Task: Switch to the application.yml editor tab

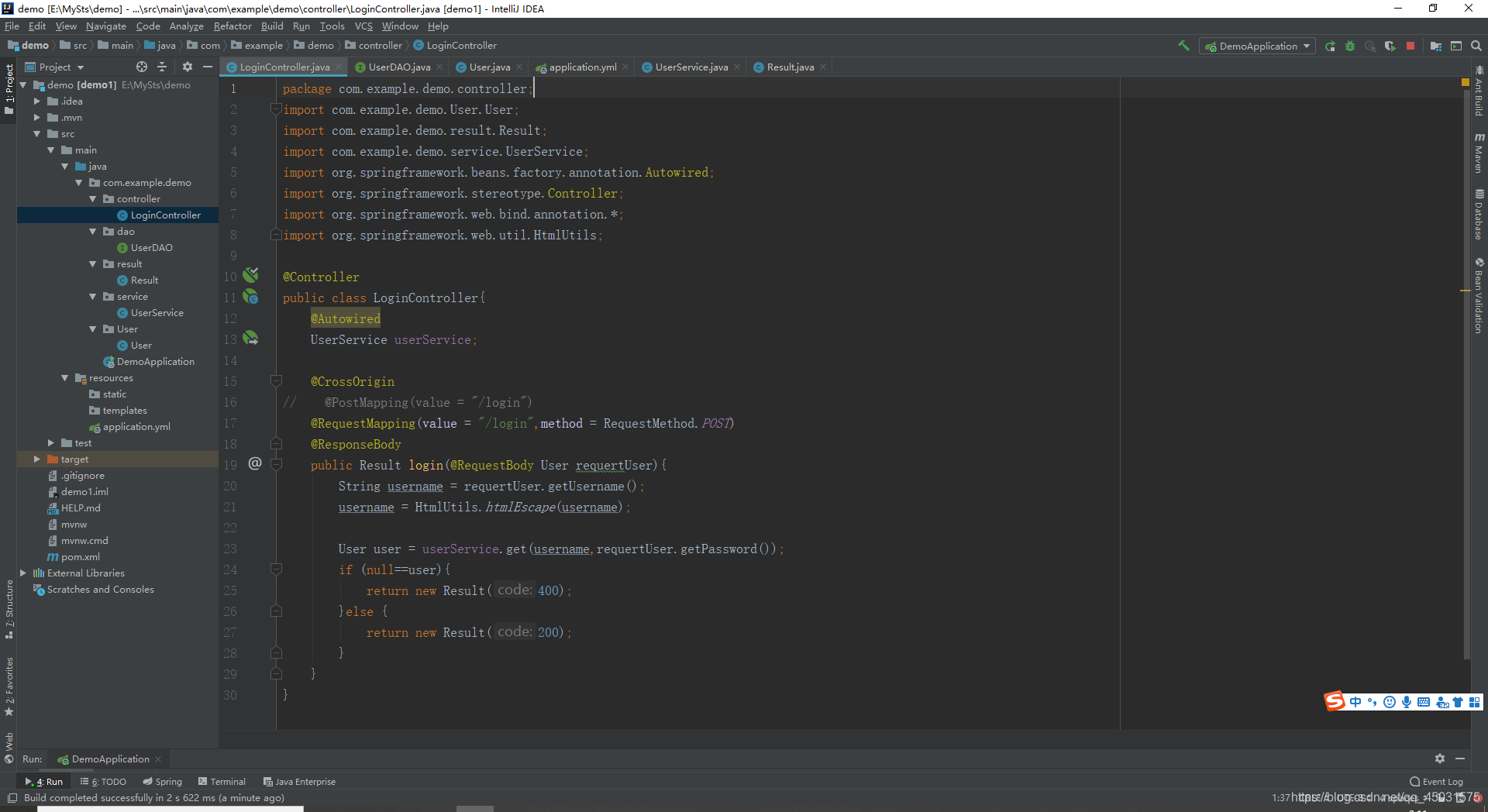Action: (x=583, y=67)
